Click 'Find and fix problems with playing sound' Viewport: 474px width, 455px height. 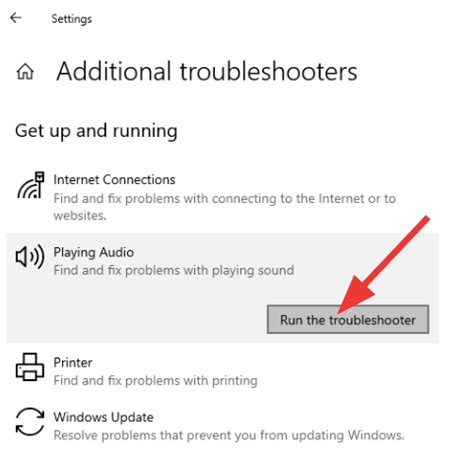coord(174,270)
